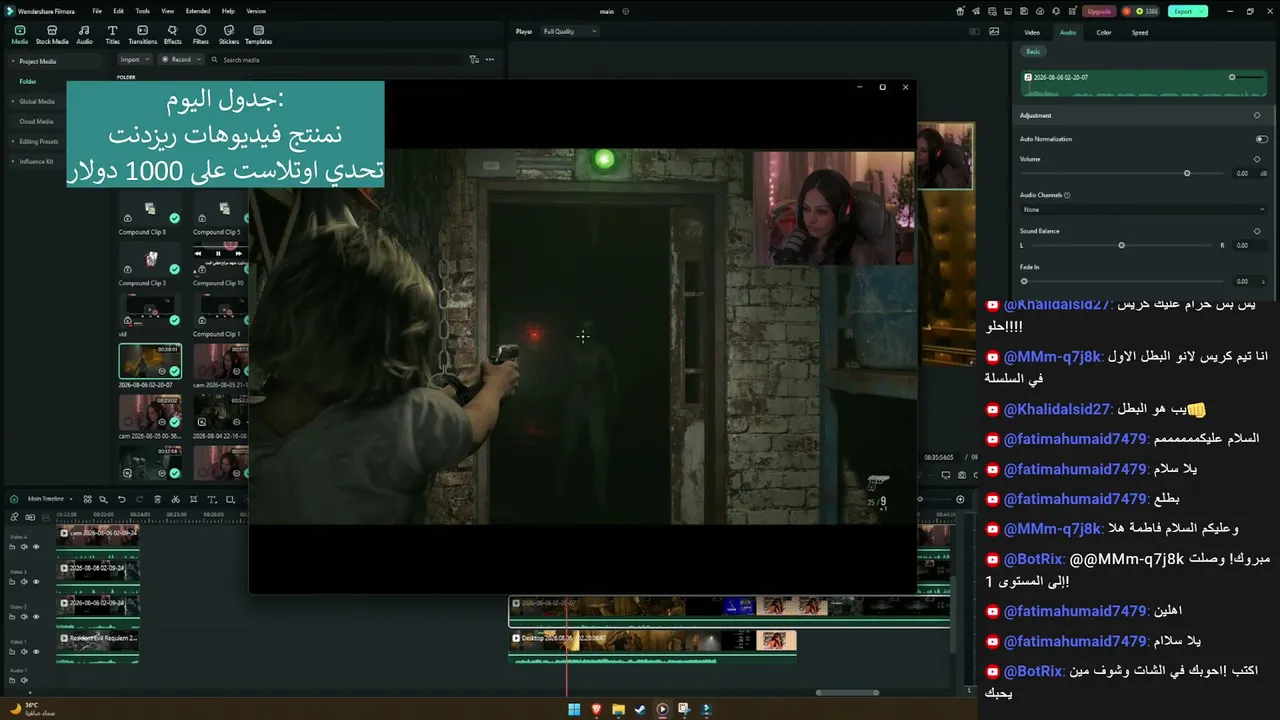The image size is (1280, 720).
Task: Hide the Video 2 track
Action: point(36,617)
